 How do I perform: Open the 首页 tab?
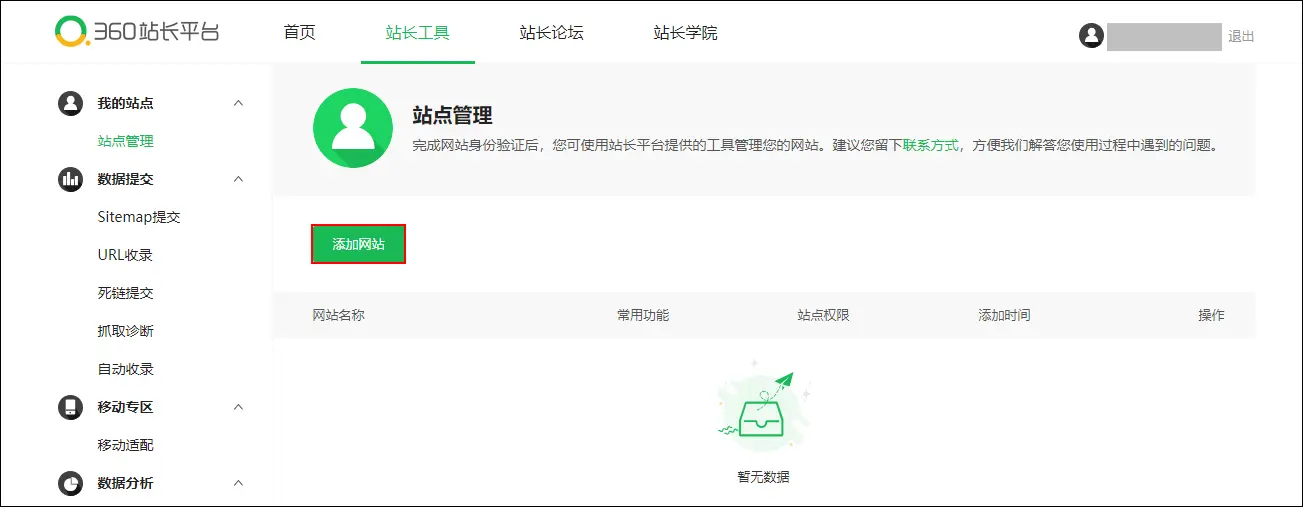pyautogui.click(x=299, y=33)
